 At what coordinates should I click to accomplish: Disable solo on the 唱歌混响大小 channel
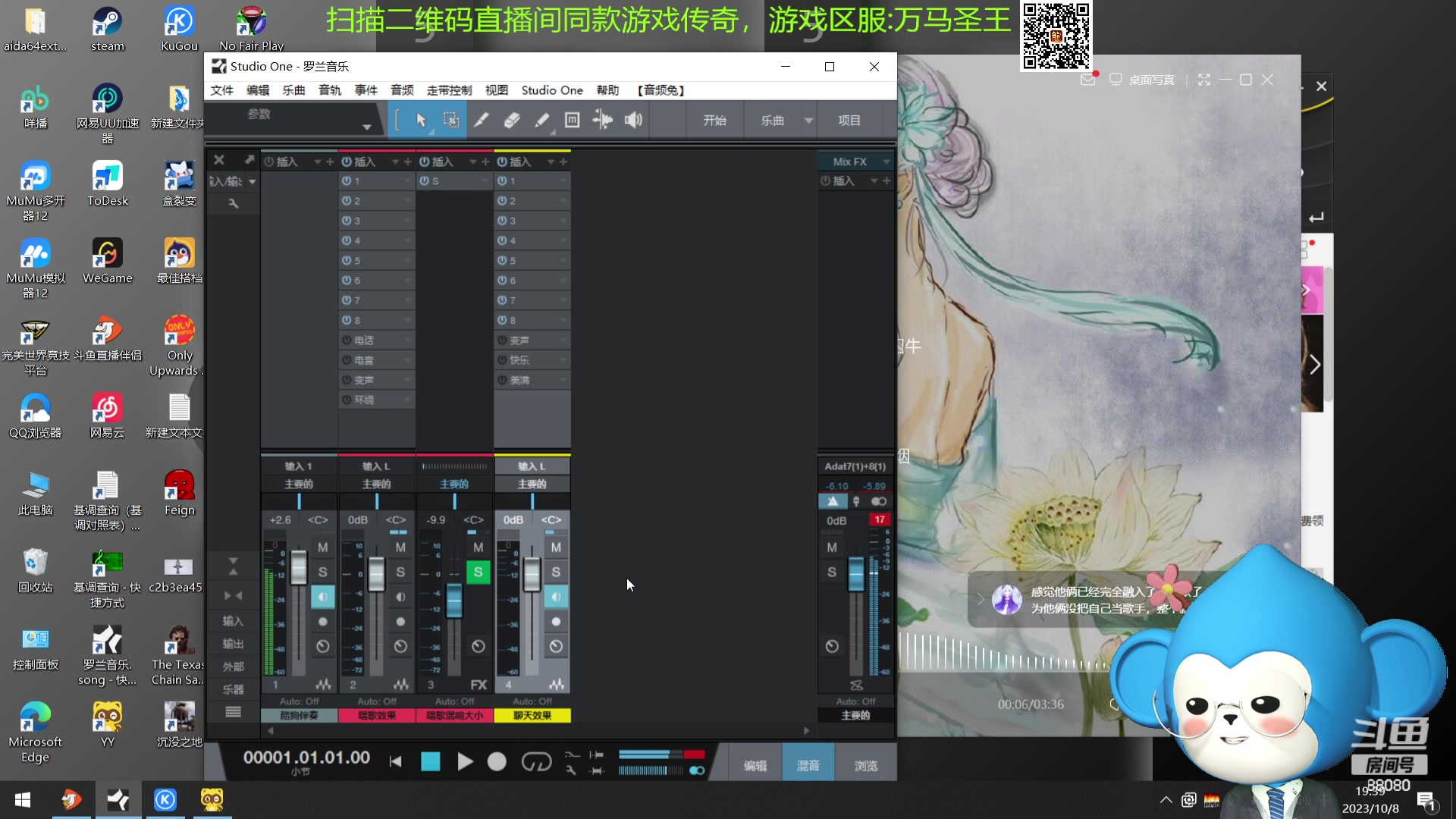479,573
